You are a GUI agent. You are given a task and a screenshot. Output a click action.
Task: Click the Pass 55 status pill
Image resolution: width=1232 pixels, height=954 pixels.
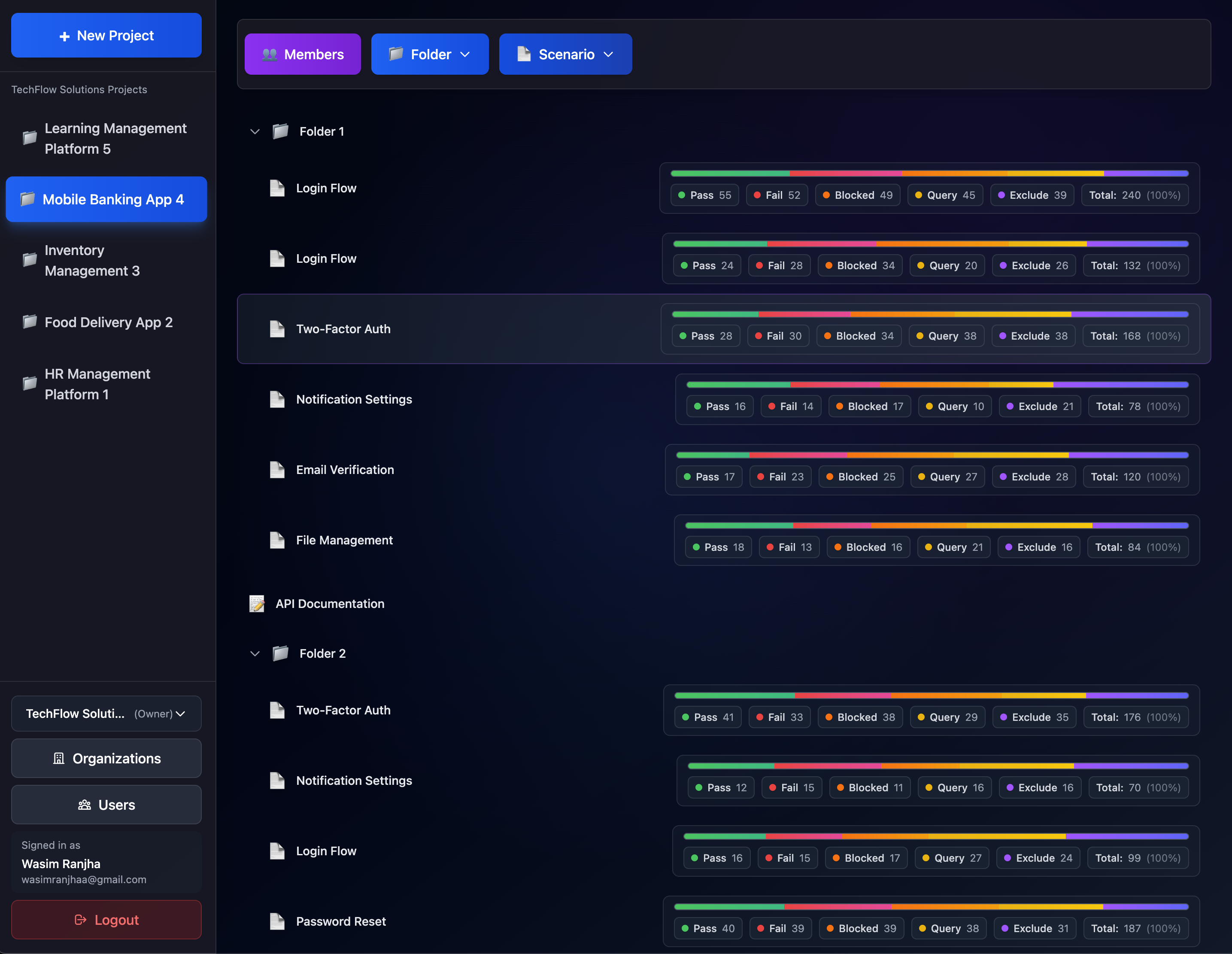[704, 194]
